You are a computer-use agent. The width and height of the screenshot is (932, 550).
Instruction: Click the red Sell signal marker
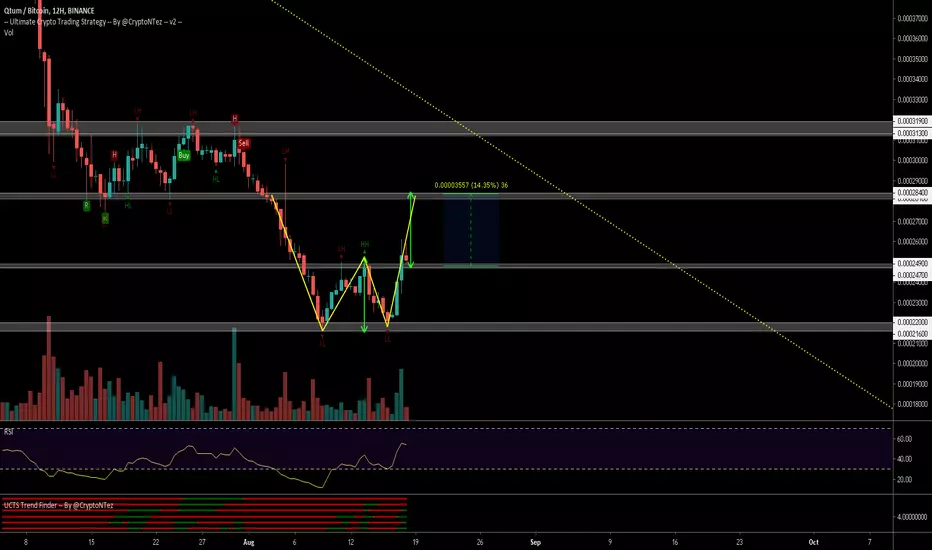point(244,143)
